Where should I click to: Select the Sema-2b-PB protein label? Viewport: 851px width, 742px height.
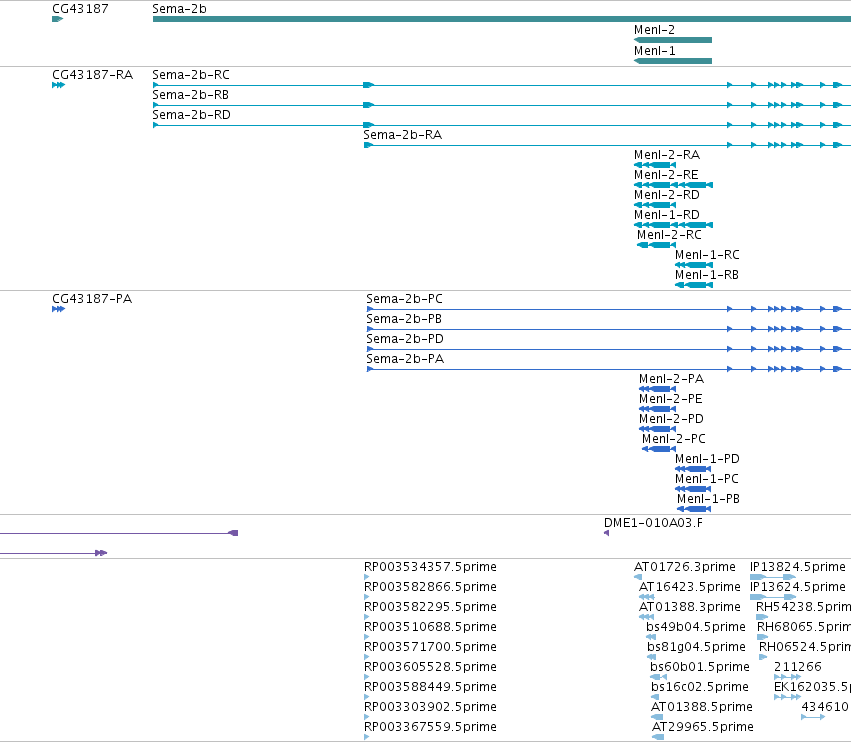[x=404, y=319]
